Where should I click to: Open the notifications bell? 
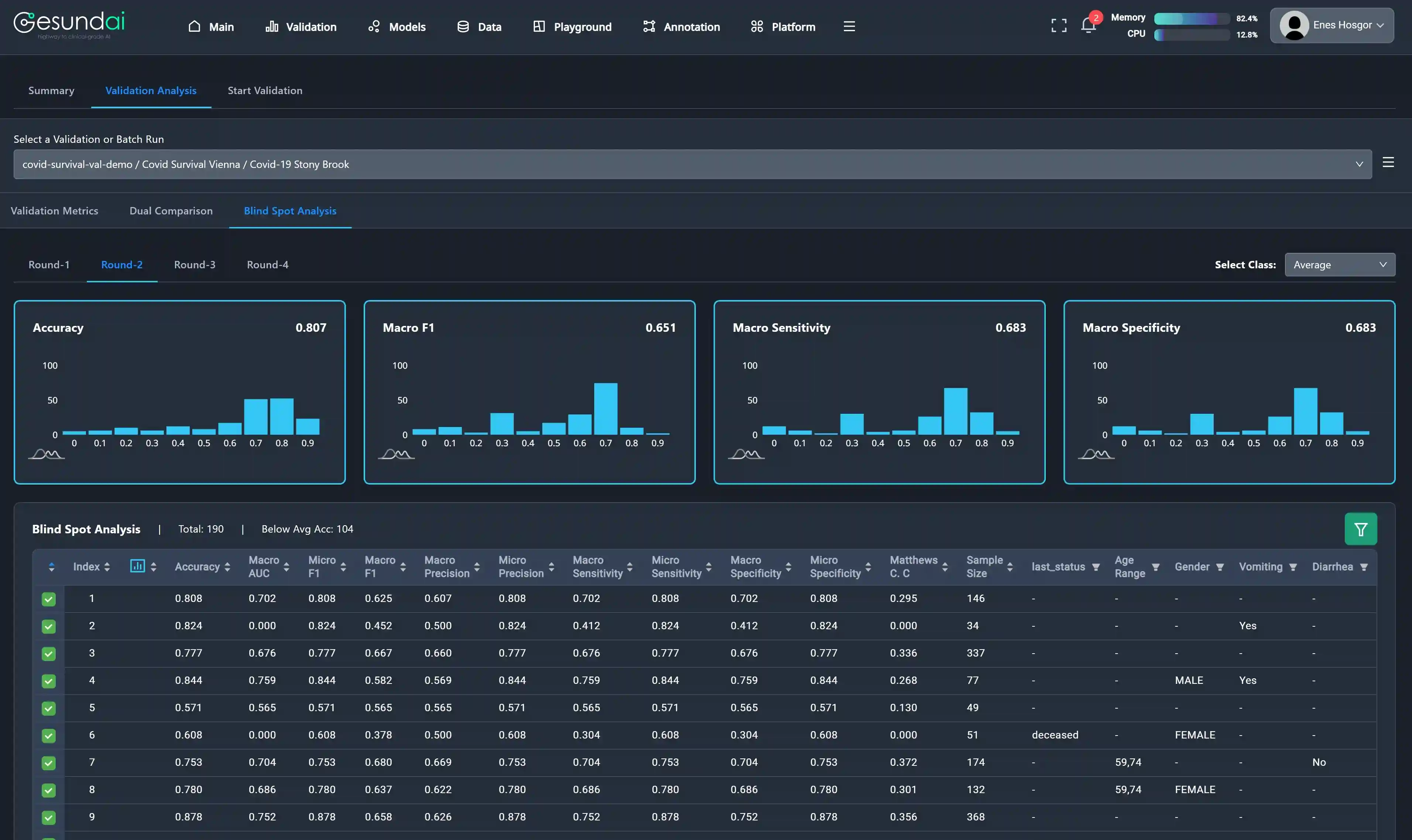tap(1088, 25)
